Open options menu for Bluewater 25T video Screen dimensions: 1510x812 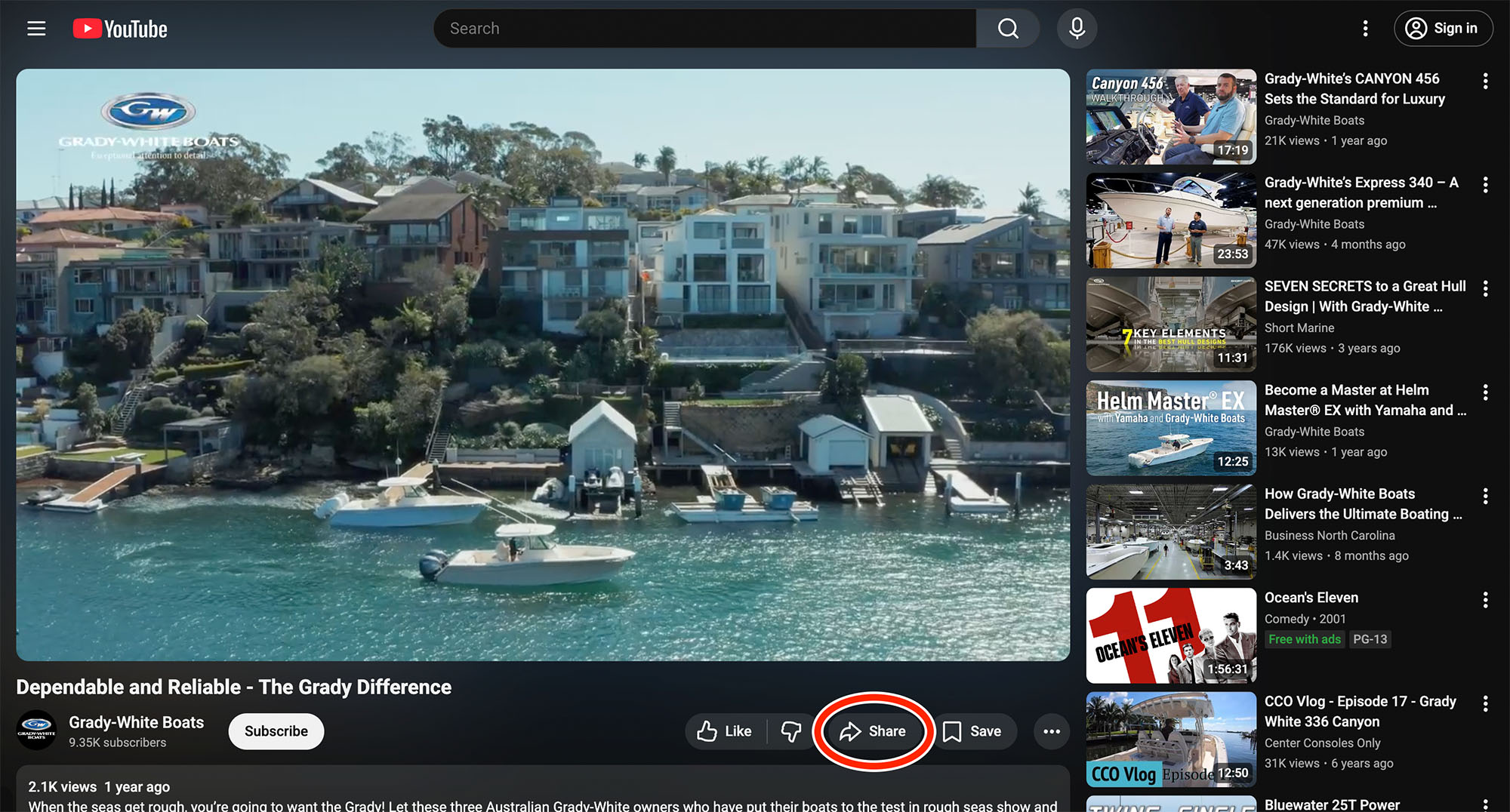pyautogui.click(x=1485, y=804)
